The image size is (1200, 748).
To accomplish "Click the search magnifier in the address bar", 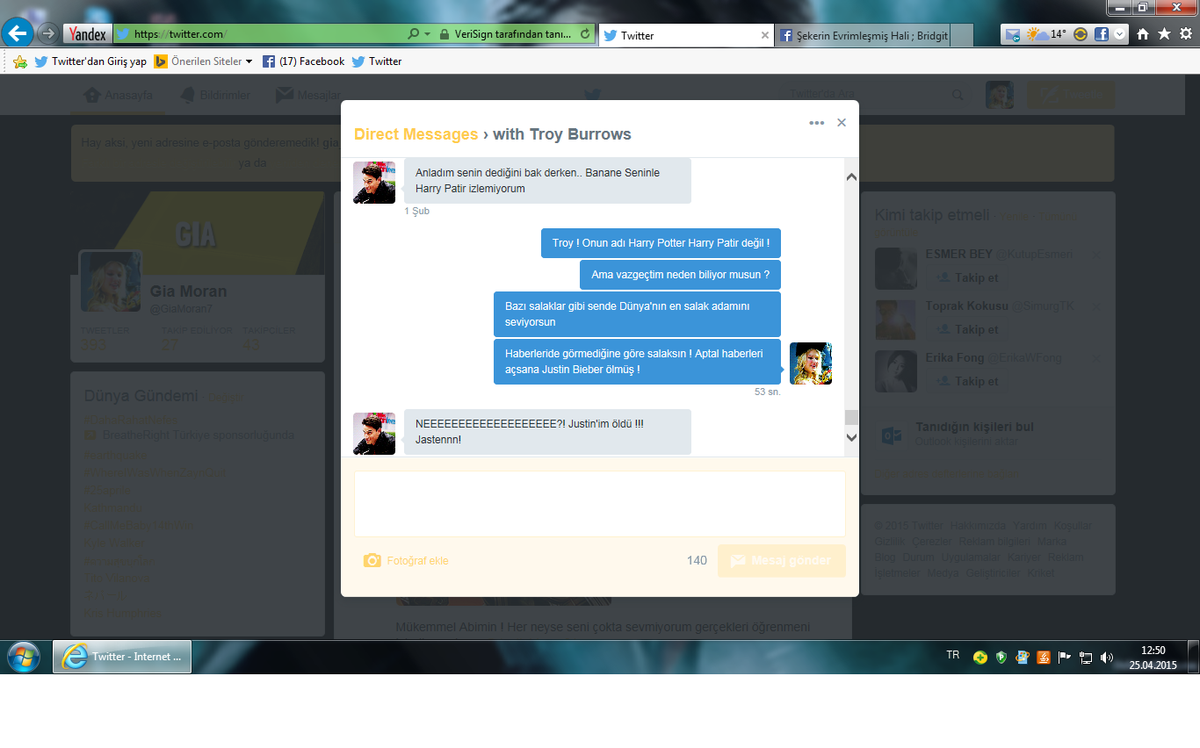I will (414, 34).
